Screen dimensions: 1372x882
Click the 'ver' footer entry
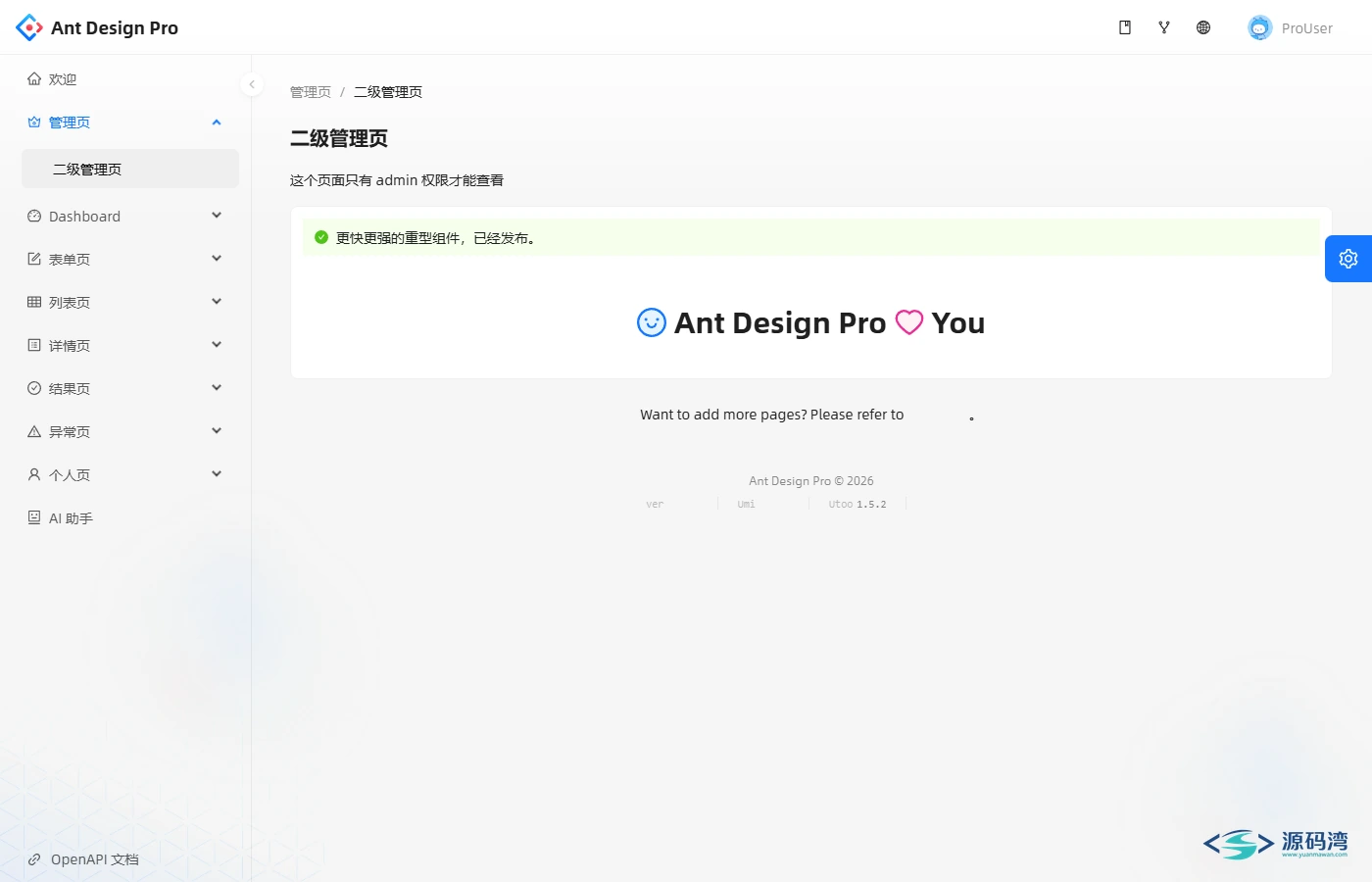point(655,504)
